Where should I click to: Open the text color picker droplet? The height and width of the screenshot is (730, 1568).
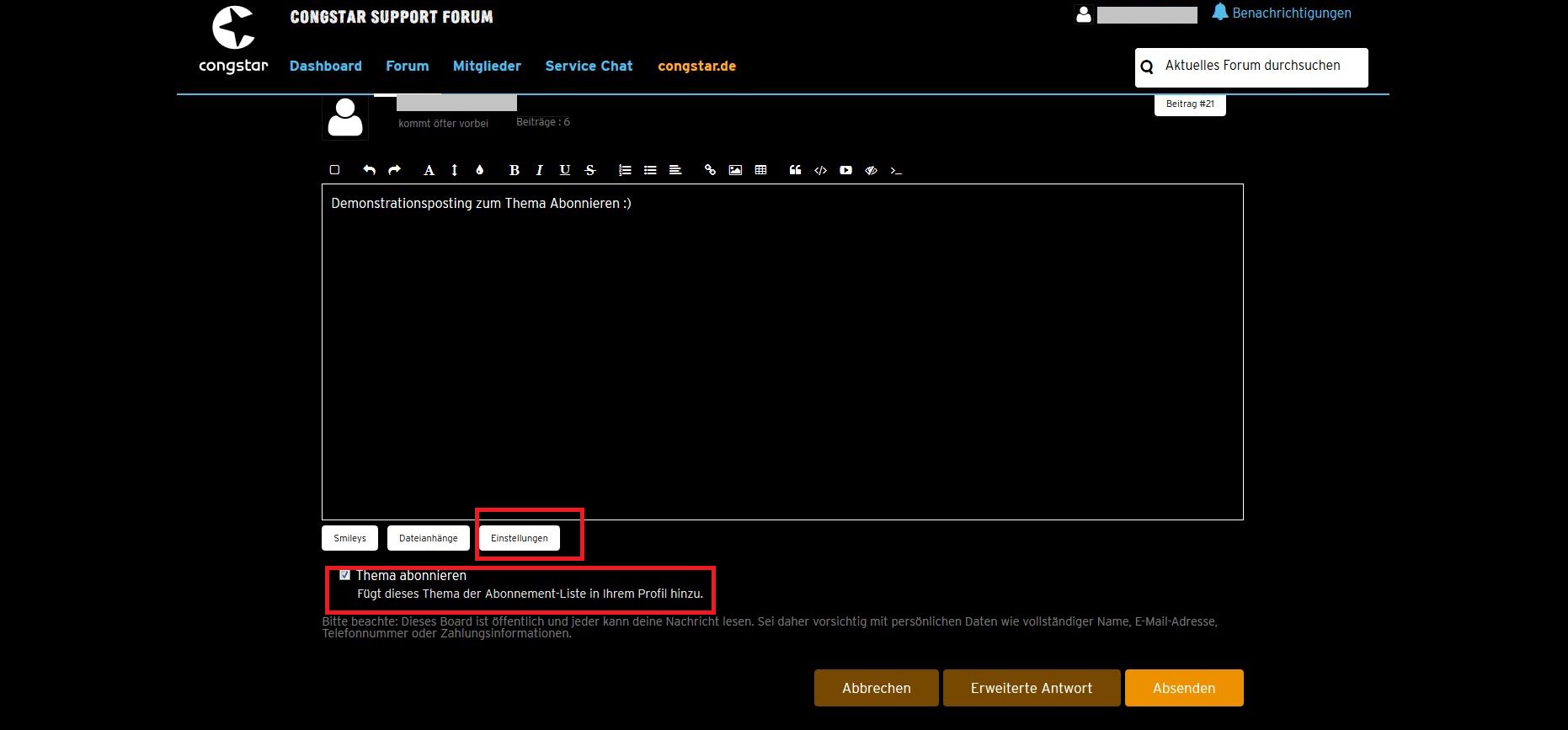[x=479, y=170]
